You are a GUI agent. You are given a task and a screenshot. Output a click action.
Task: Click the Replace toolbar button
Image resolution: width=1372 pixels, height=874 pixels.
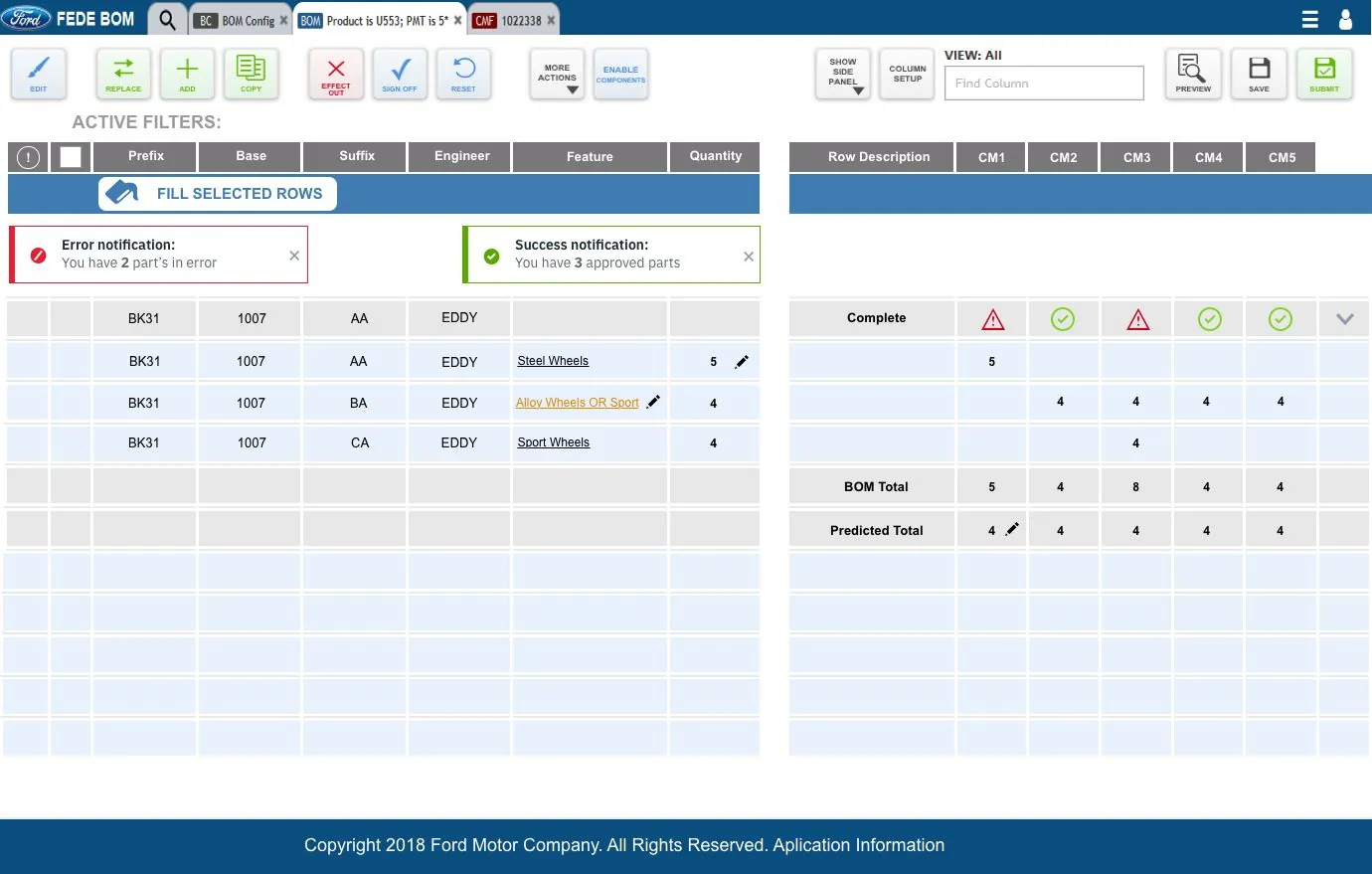coord(123,74)
